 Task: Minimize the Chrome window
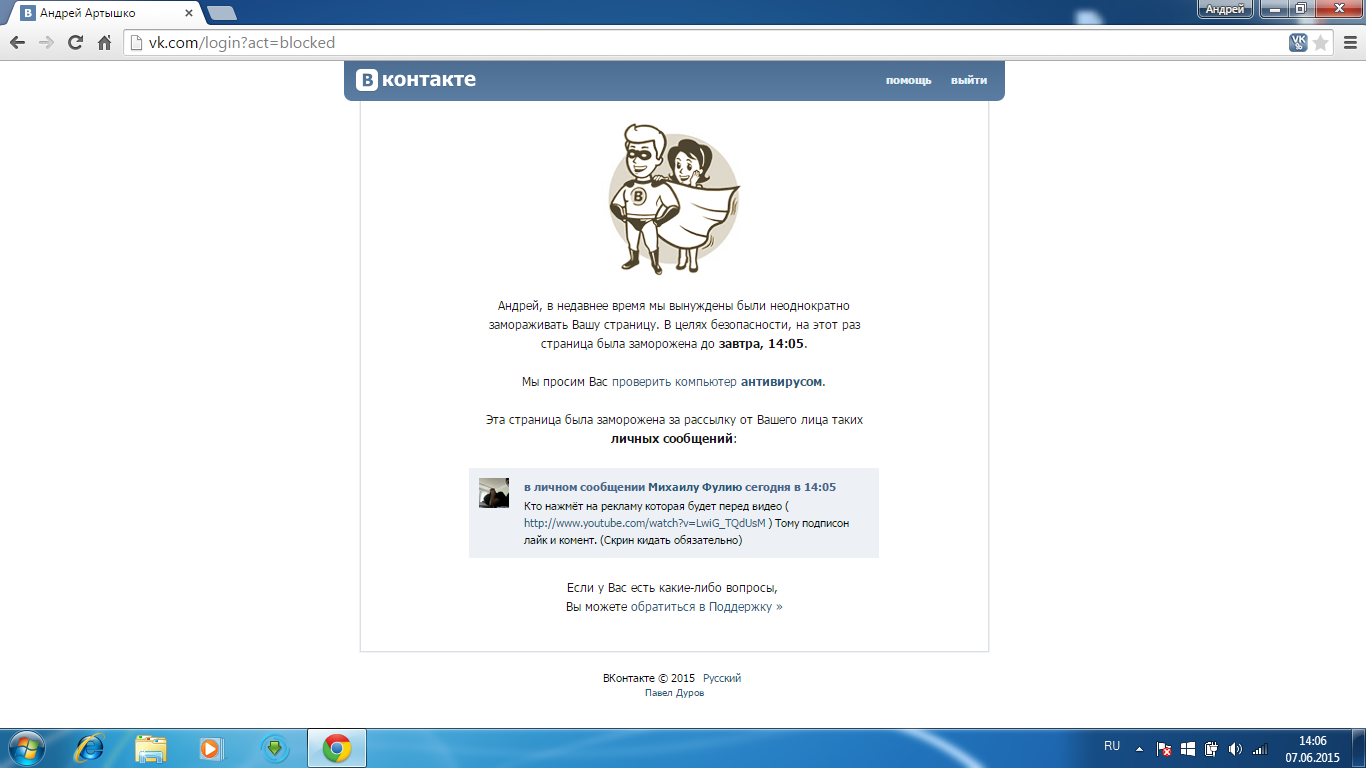coord(1274,9)
